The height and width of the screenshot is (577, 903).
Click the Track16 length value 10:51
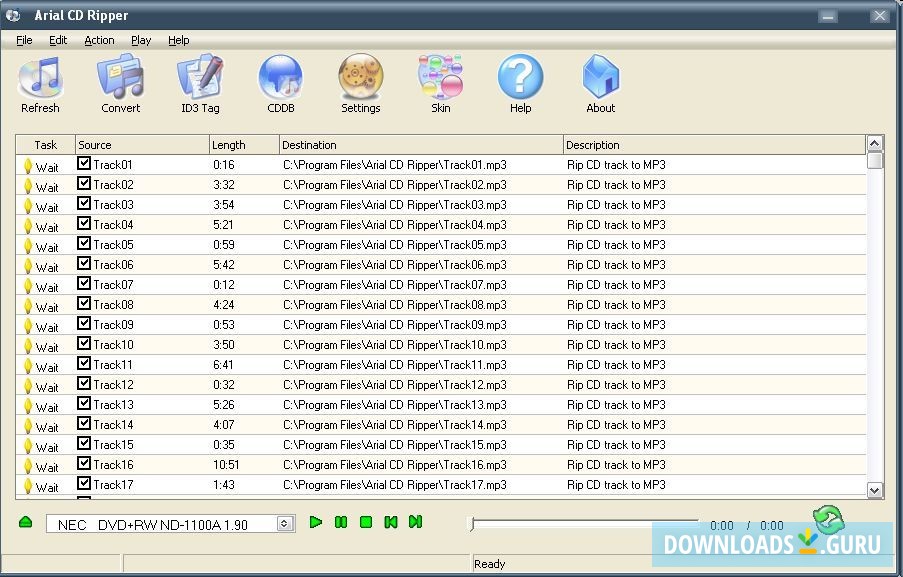point(226,465)
